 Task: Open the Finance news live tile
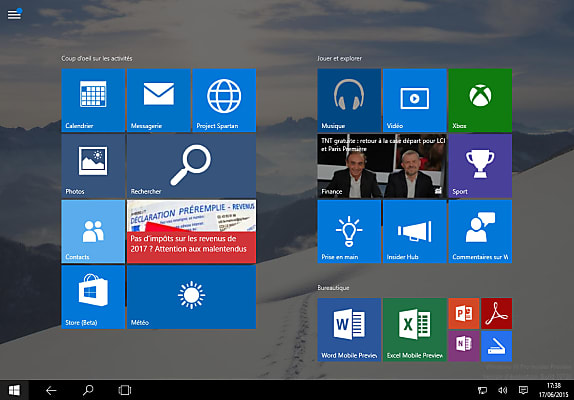pos(382,166)
